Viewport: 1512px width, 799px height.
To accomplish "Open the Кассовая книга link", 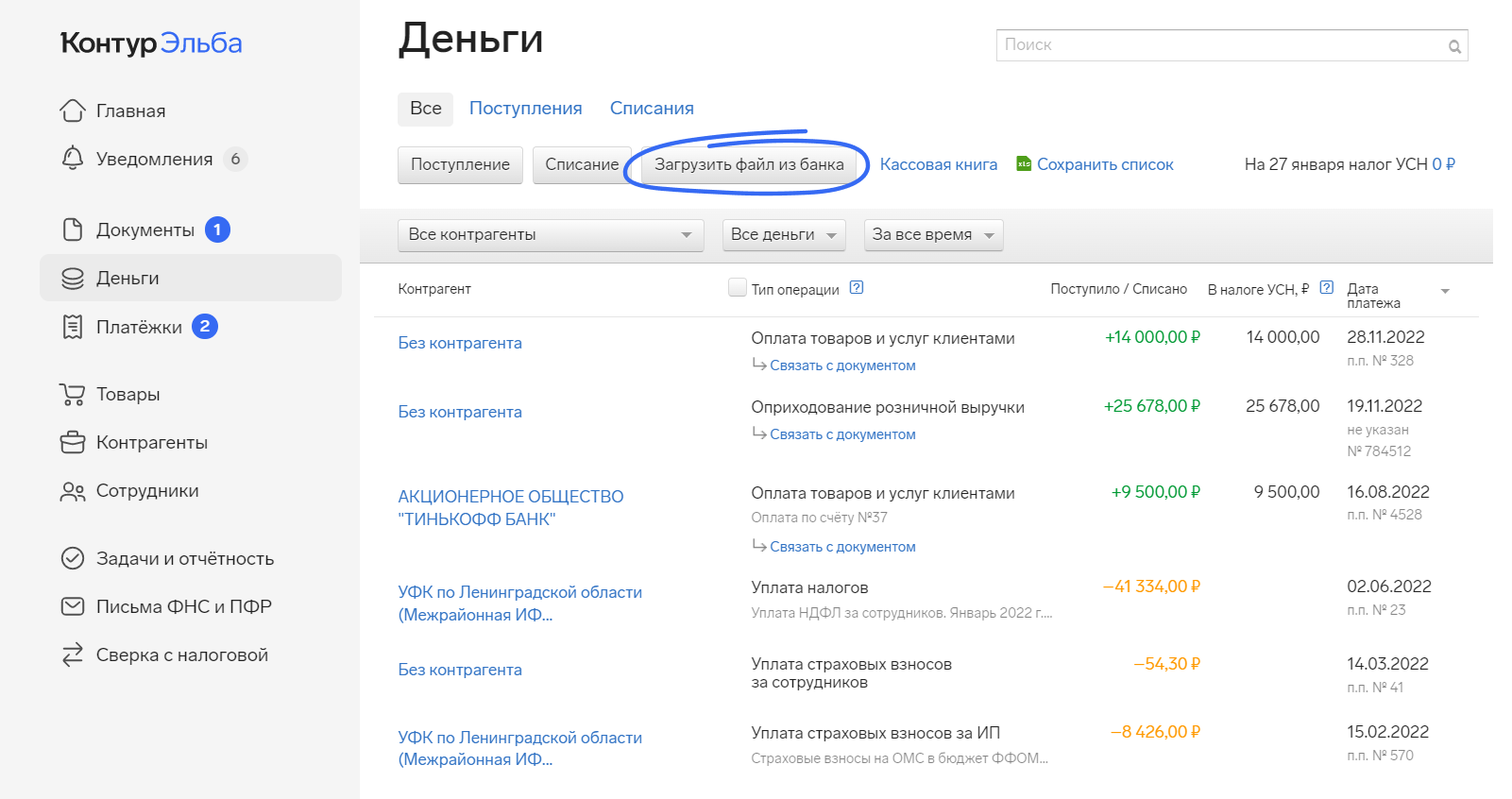I will click(x=939, y=164).
